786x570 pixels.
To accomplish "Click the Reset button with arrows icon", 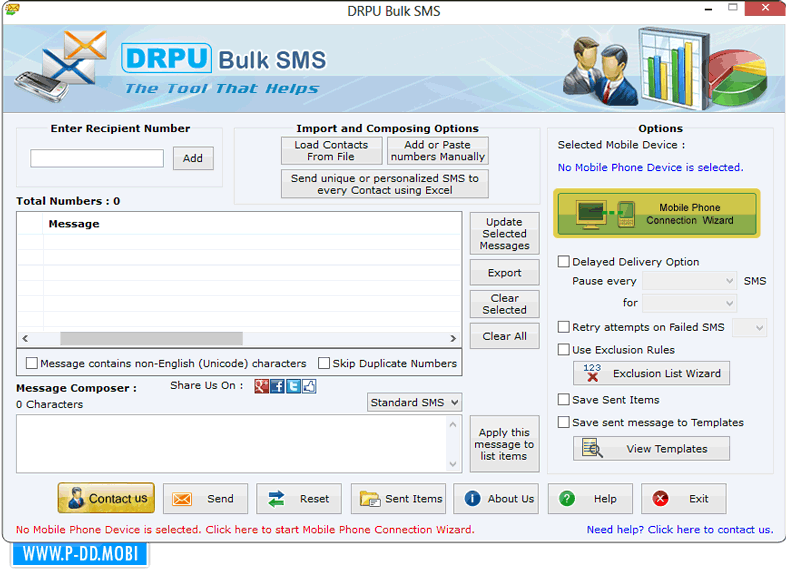I will pos(299,499).
